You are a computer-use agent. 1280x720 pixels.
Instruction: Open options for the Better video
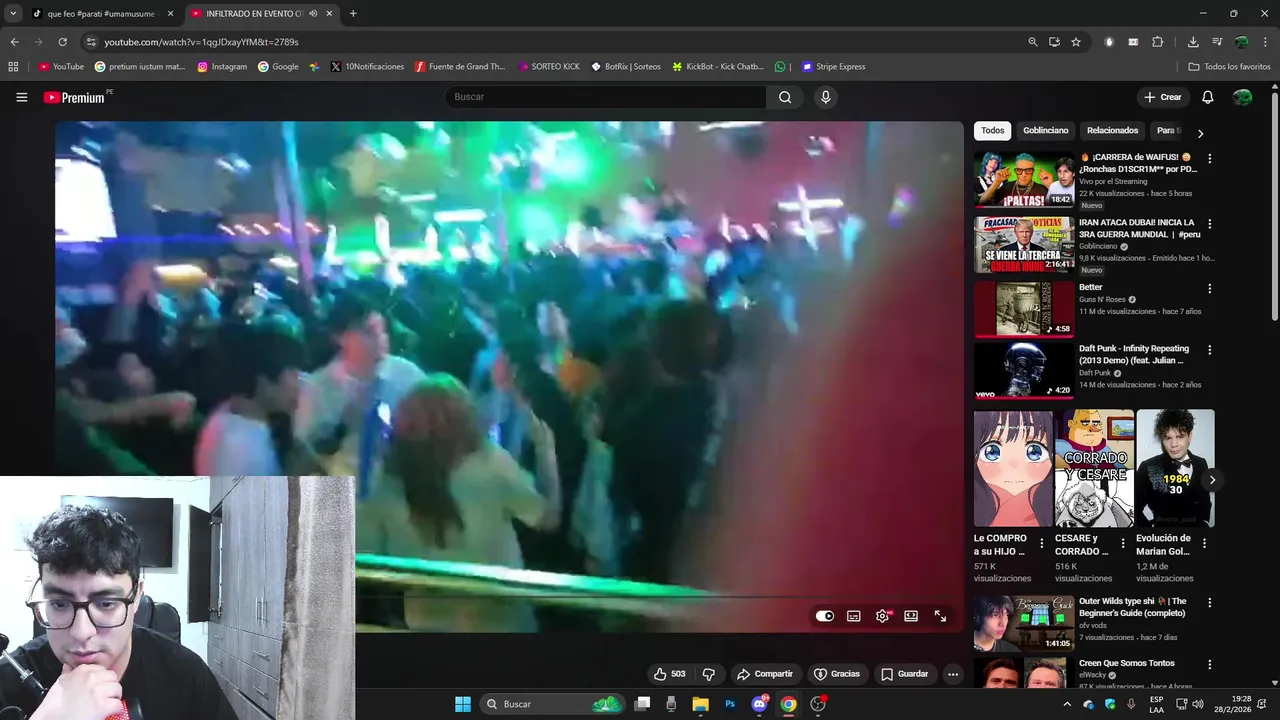1209,288
